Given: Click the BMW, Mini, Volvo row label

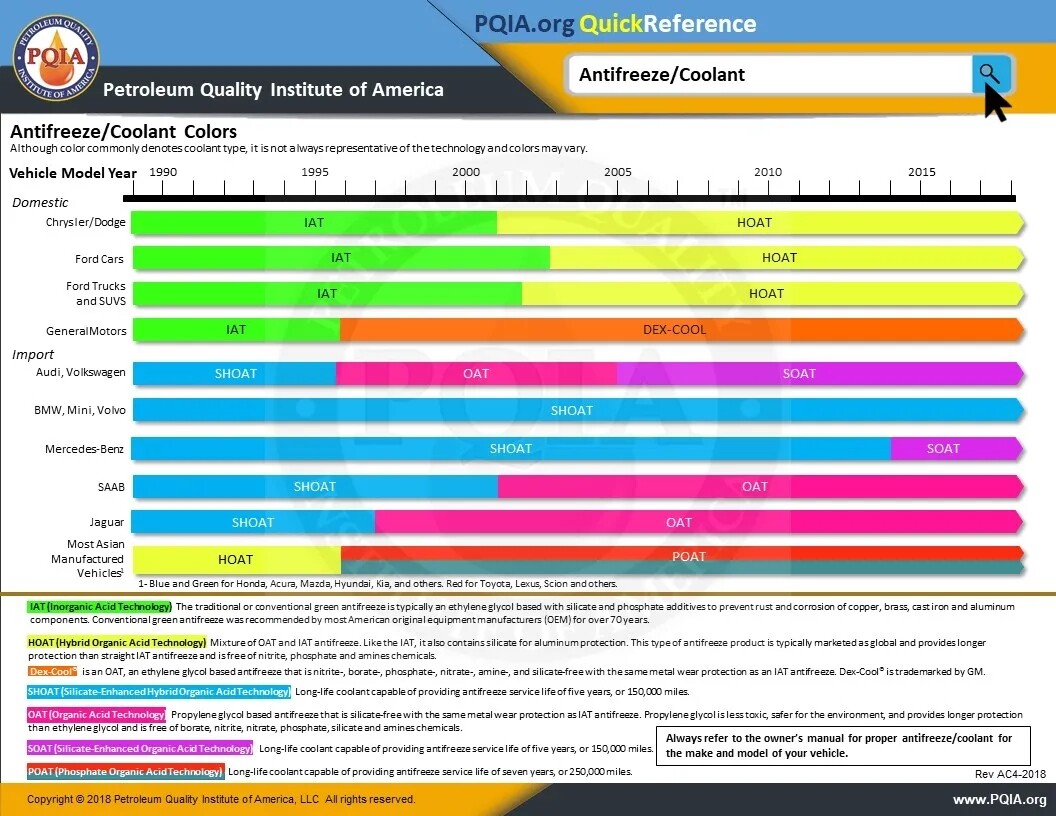Looking at the screenshot, I should [x=80, y=410].
